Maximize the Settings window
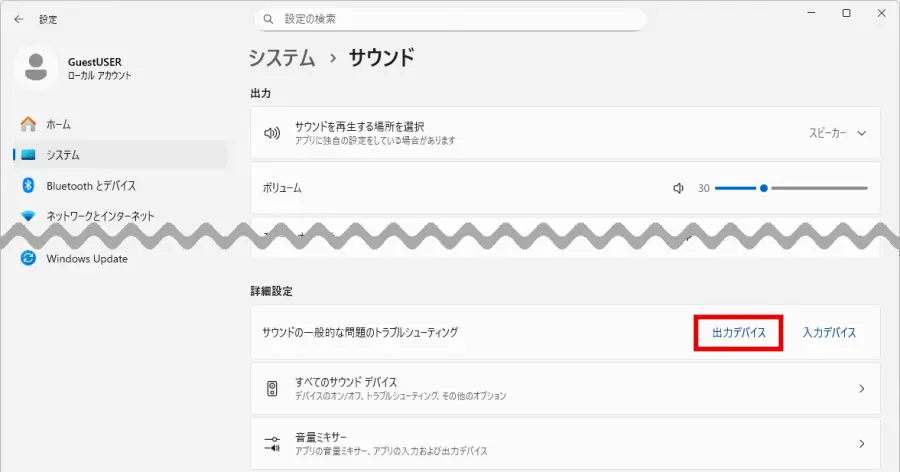This screenshot has width=900, height=472. coord(847,13)
